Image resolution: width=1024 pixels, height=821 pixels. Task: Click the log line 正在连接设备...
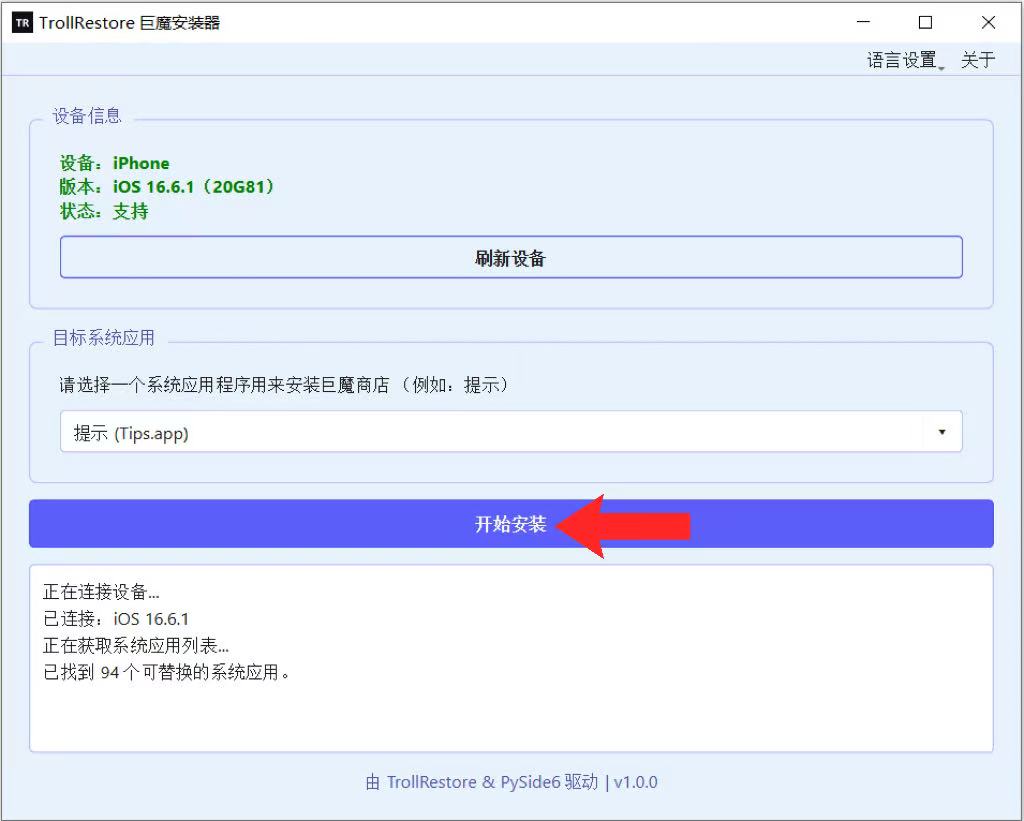click(101, 592)
